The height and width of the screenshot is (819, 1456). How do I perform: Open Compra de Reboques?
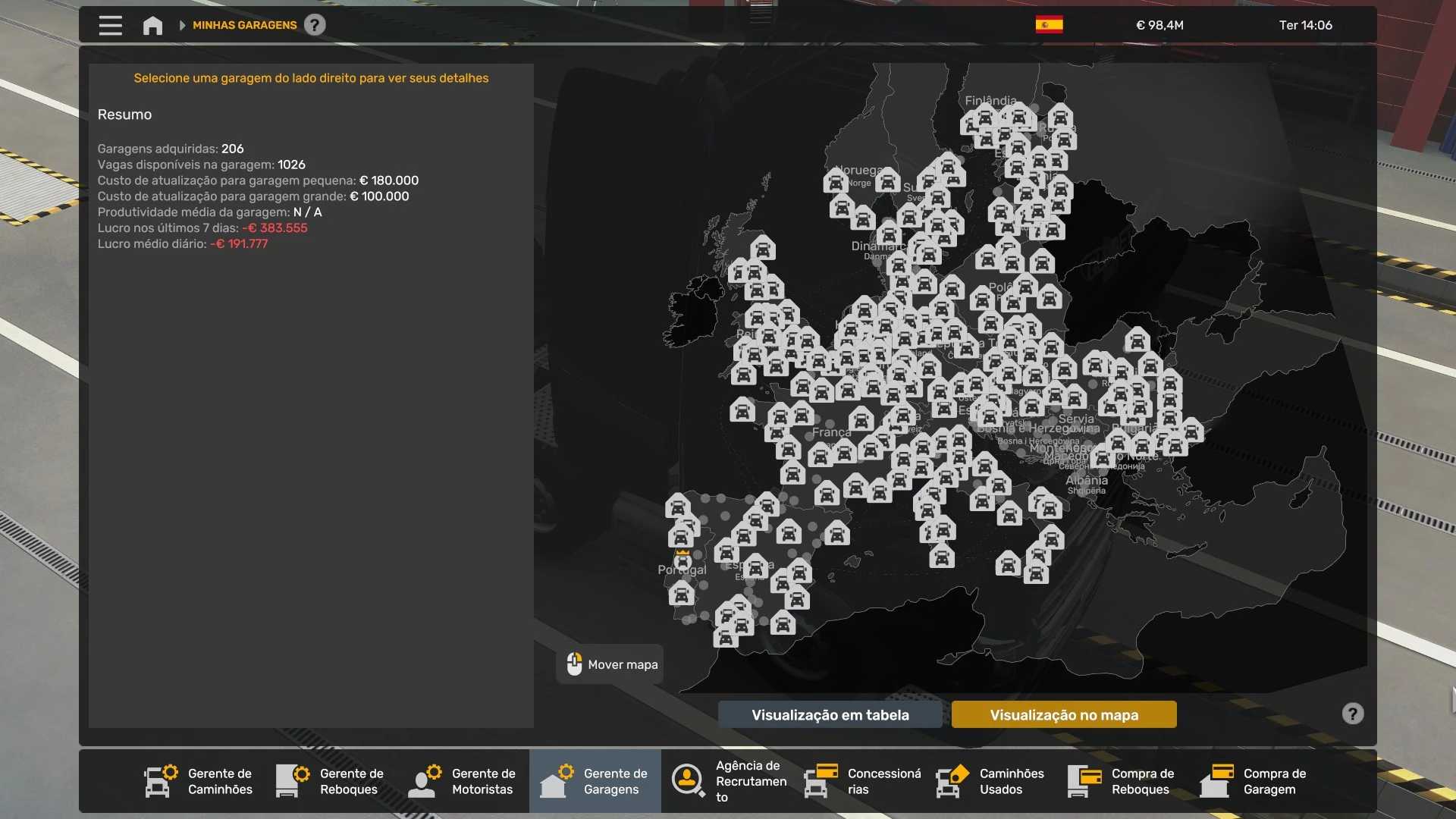[x=1123, y=781]
